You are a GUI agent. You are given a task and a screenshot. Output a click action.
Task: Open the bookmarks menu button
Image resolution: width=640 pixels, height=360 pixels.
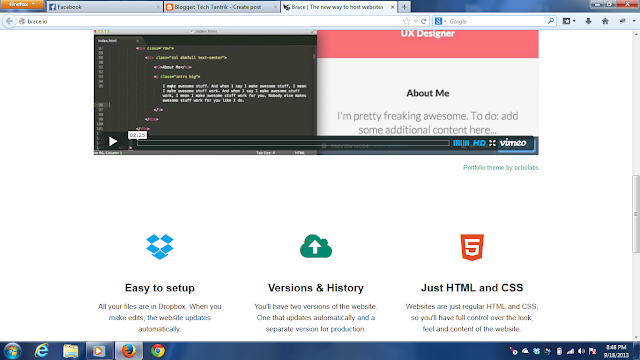click(569, 21)
